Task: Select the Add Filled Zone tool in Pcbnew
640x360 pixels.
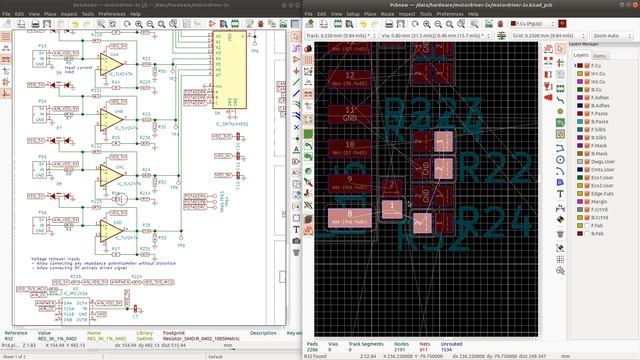Action: (x=560, y=122)
